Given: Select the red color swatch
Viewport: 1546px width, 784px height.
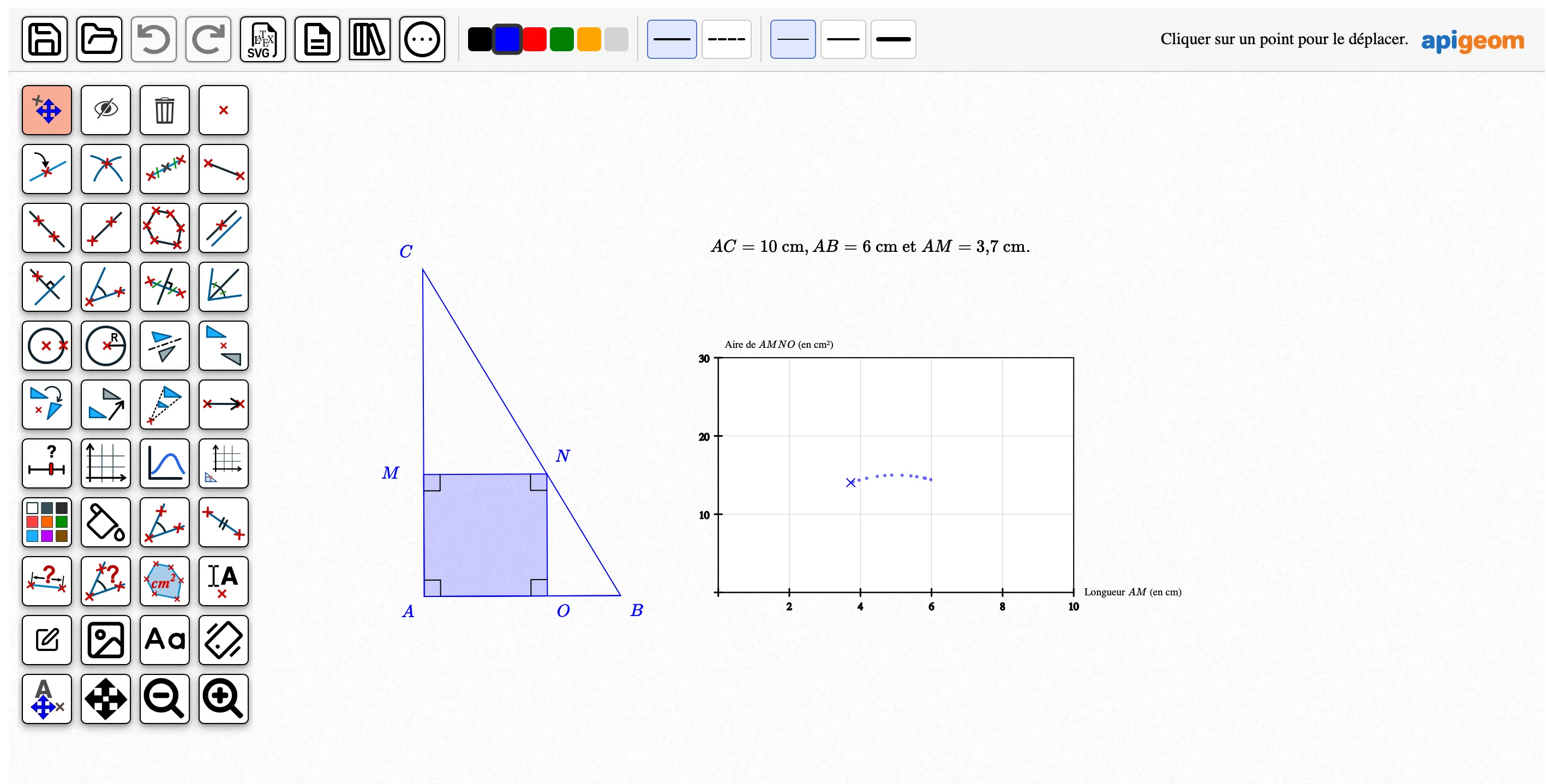Looking at the screenshot, I should point(535,40).
